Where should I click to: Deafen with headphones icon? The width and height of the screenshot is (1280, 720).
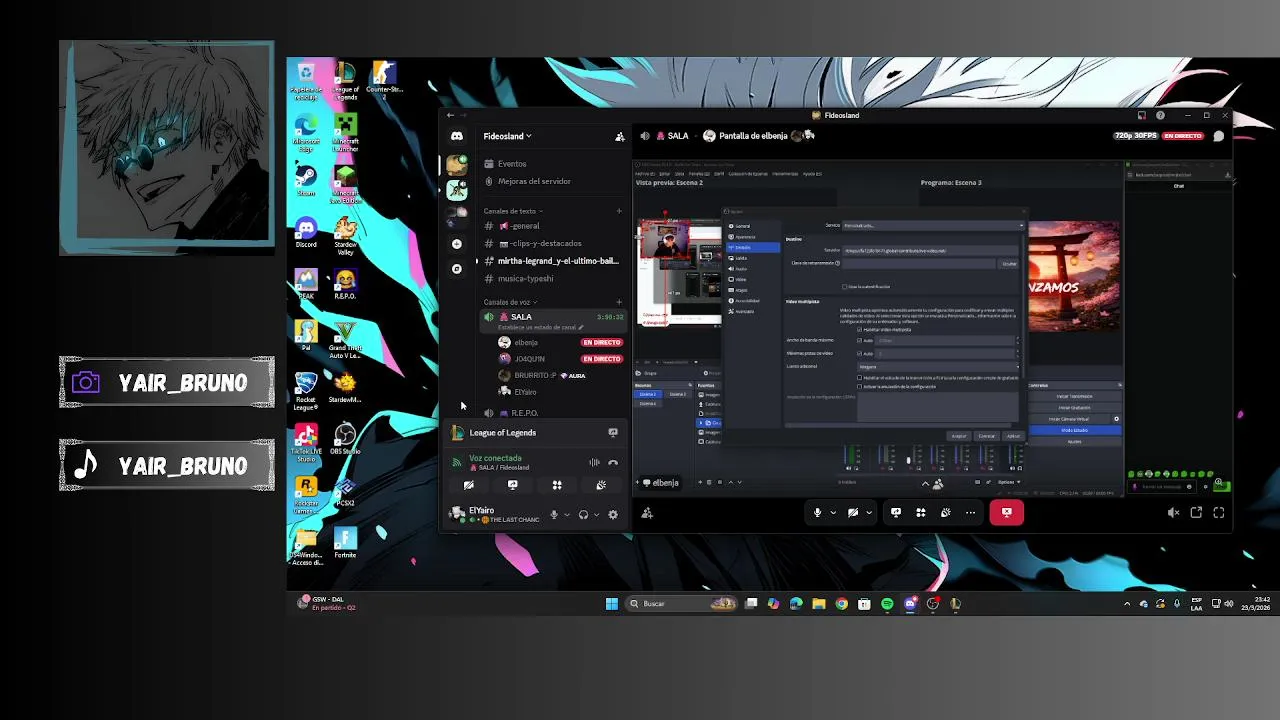click(x=583, y=515)
